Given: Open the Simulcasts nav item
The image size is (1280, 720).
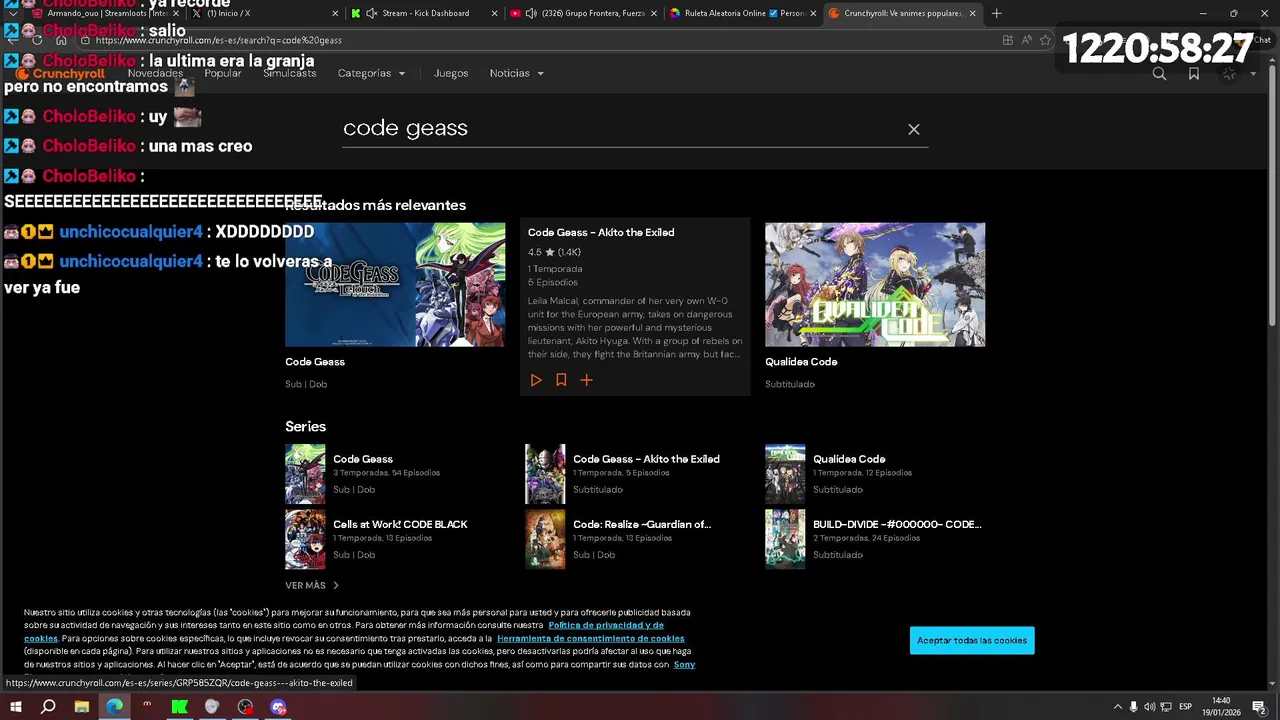Looking at the screenshot, I should pos(289,73).
